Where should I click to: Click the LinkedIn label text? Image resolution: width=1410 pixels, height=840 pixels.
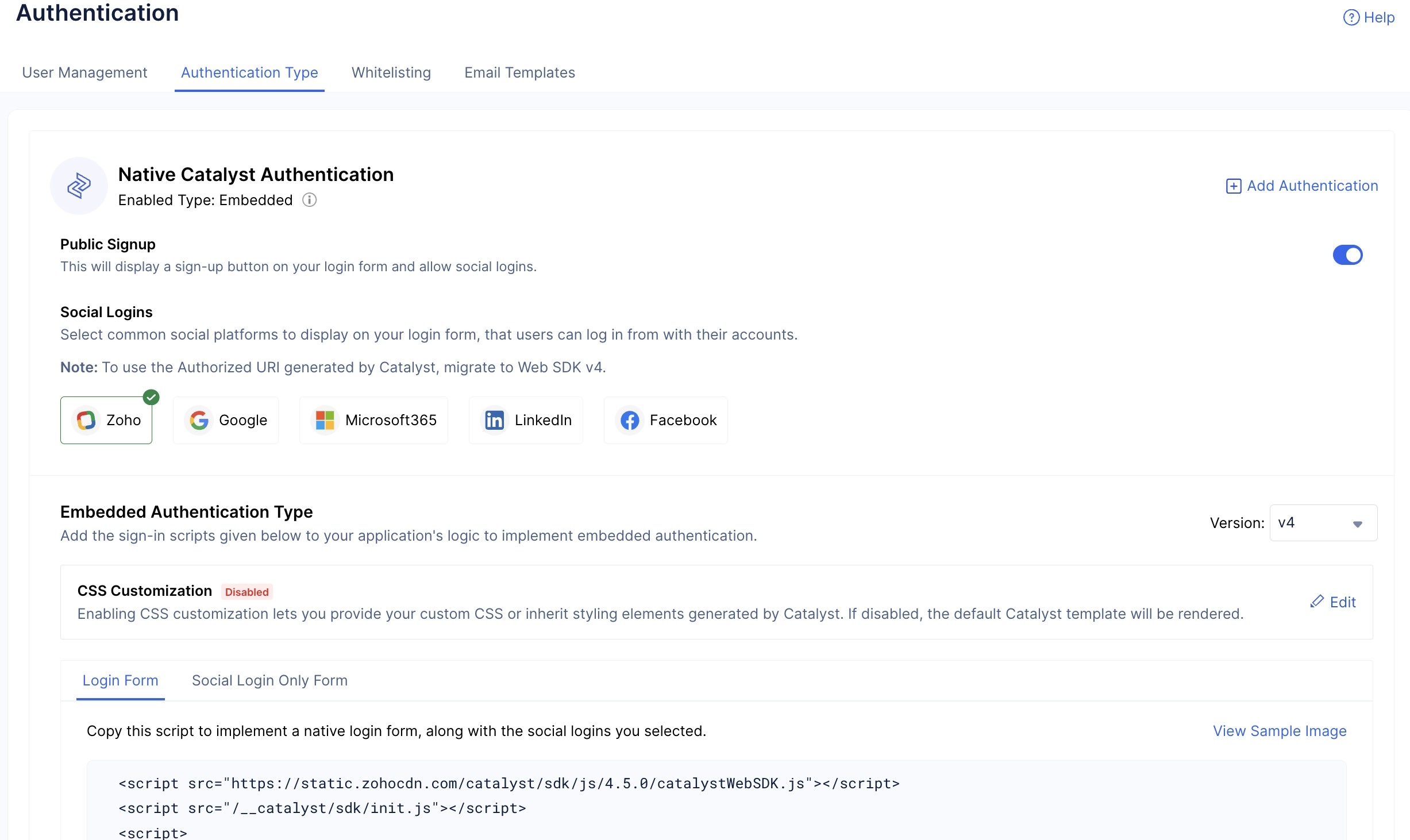click(x=543, y=420)
